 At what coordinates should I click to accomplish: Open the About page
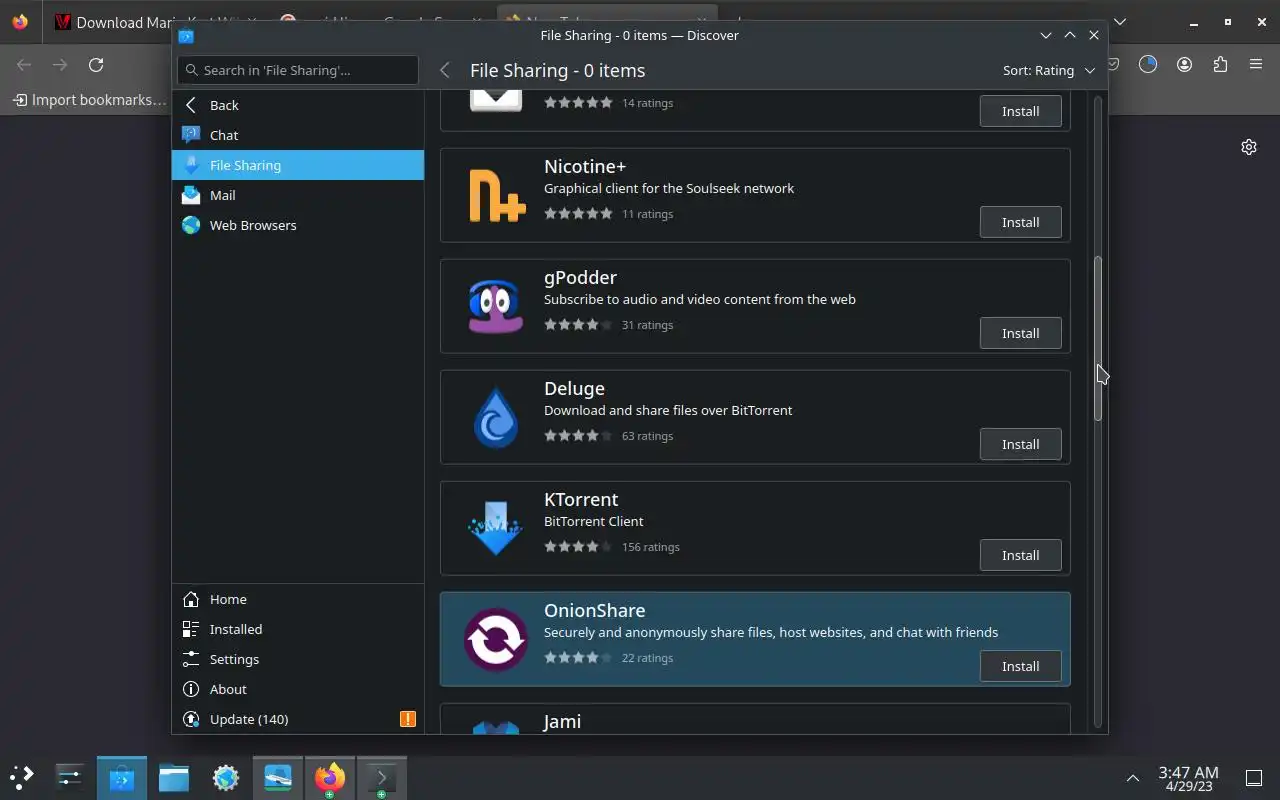[x=298, y=689]
